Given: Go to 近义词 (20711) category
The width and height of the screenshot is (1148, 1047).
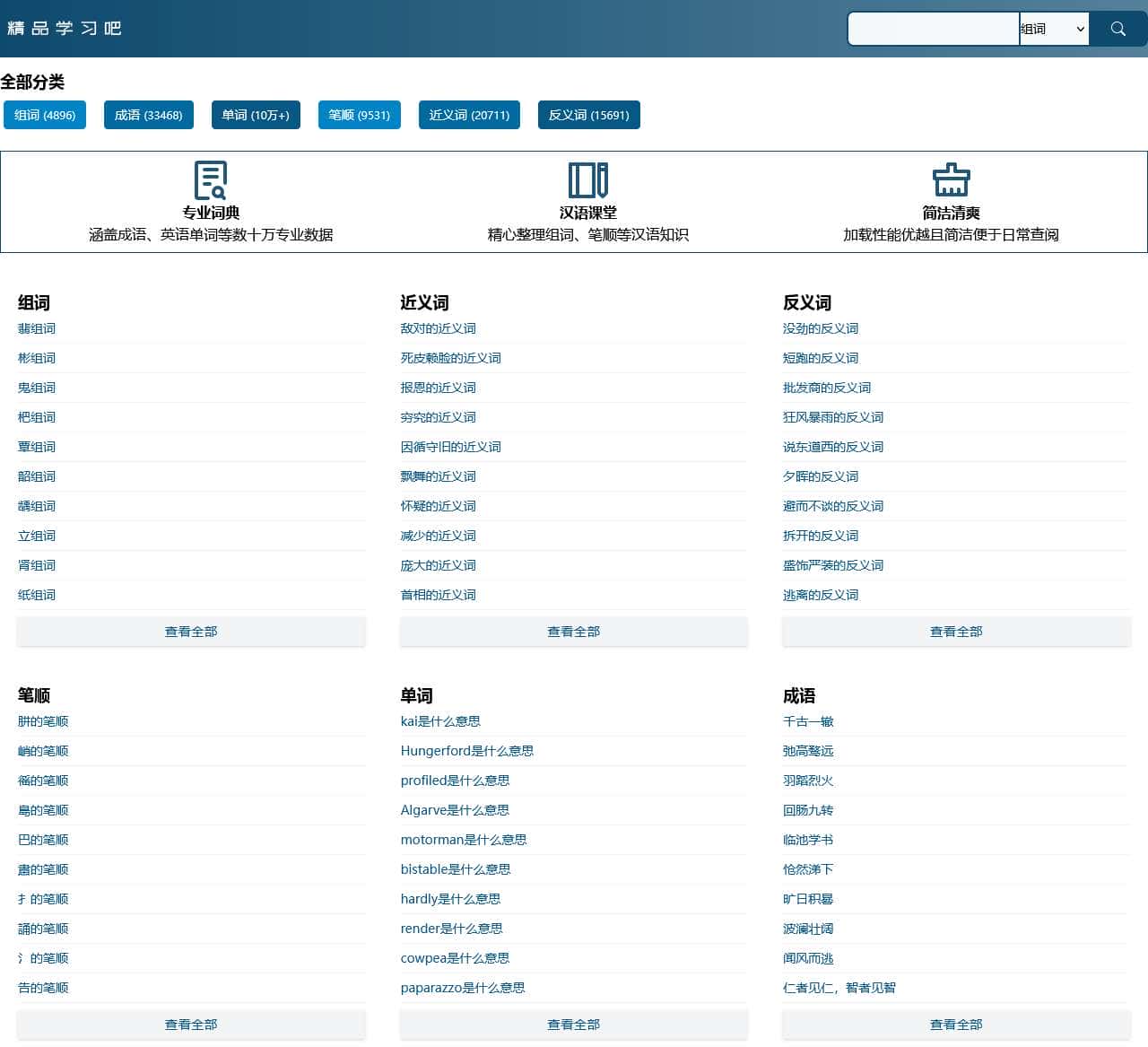Looking at the screenshot, I should pos(469,115).
